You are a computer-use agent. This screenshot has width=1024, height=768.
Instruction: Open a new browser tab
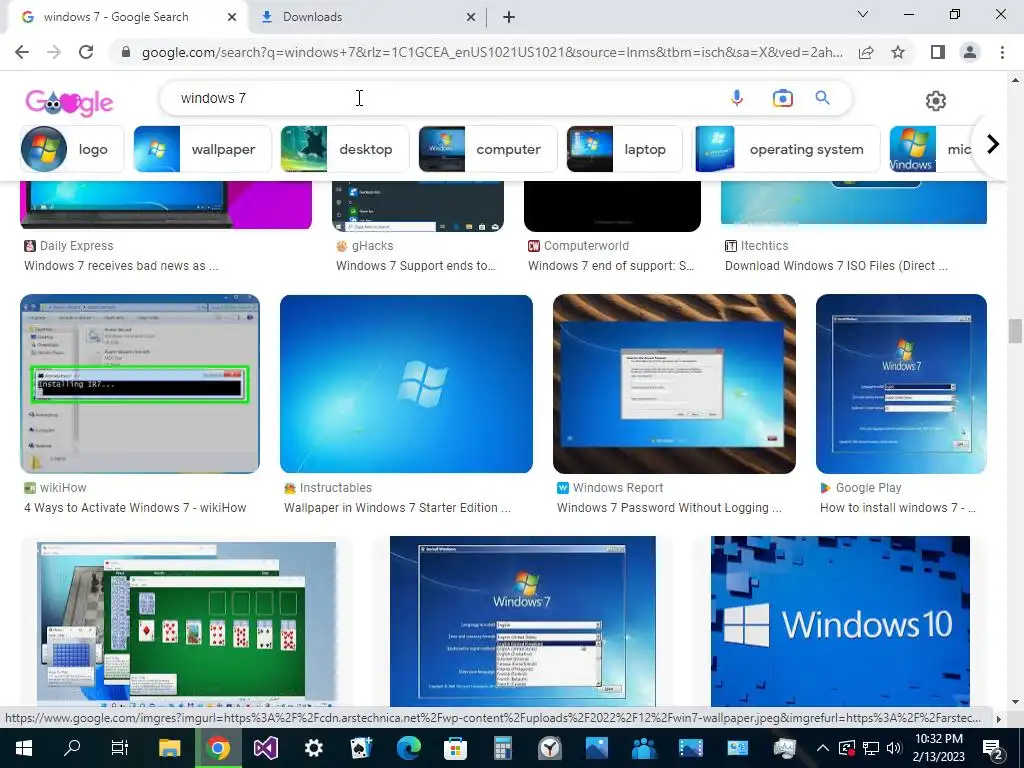point(509,17)
